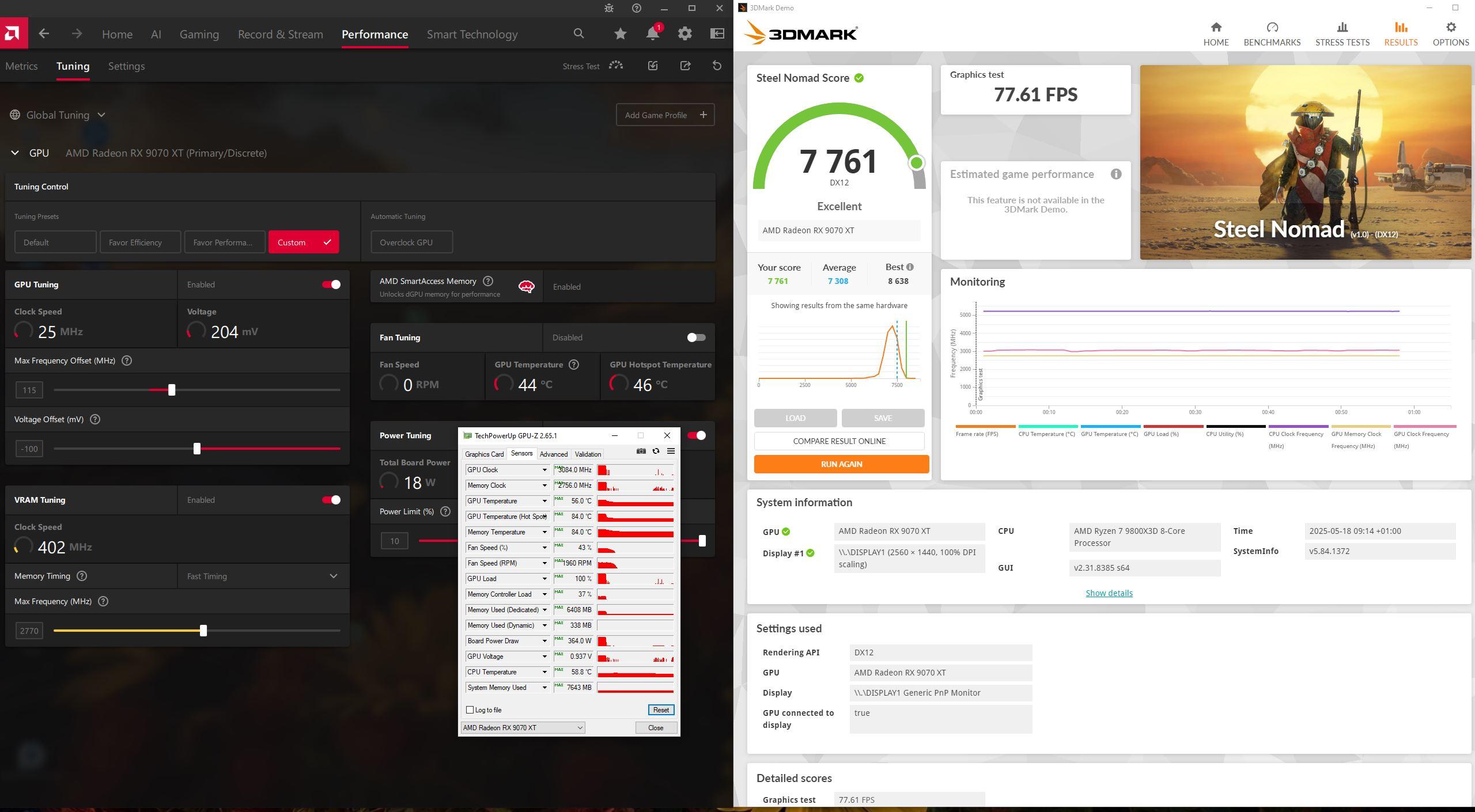This screenshot has width=1475, height=812.
Task: Open the AMD Software search icon
Action: (x=578, y=34)
